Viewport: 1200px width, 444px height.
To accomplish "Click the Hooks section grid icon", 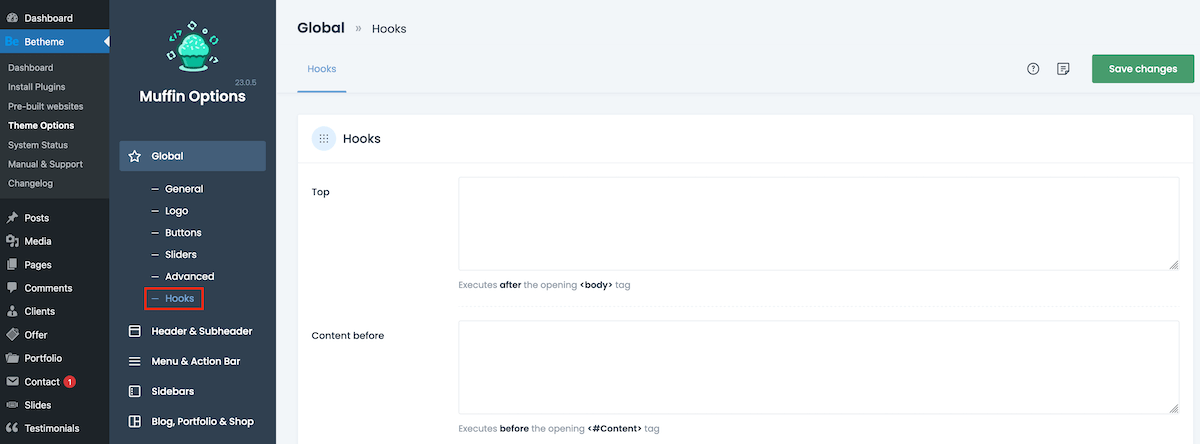I will click(323, 139).
